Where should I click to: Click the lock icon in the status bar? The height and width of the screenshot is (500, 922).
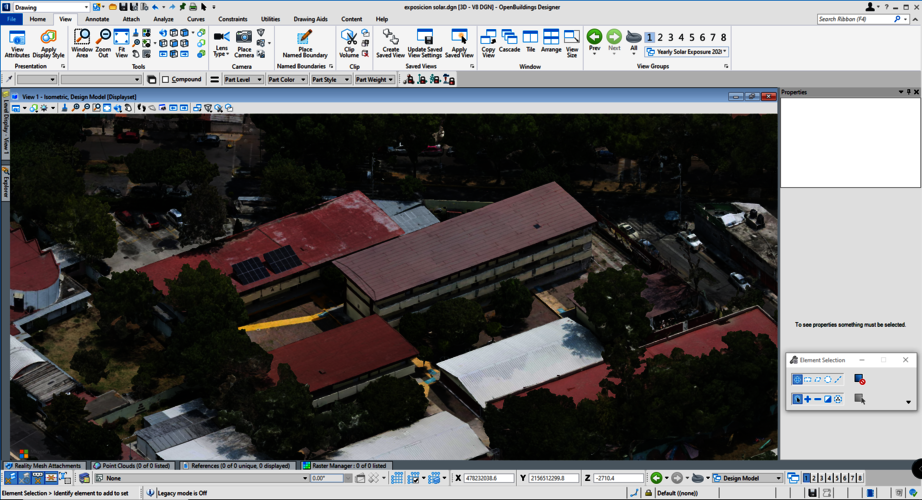pyautogui.click(x=648, y=493)
